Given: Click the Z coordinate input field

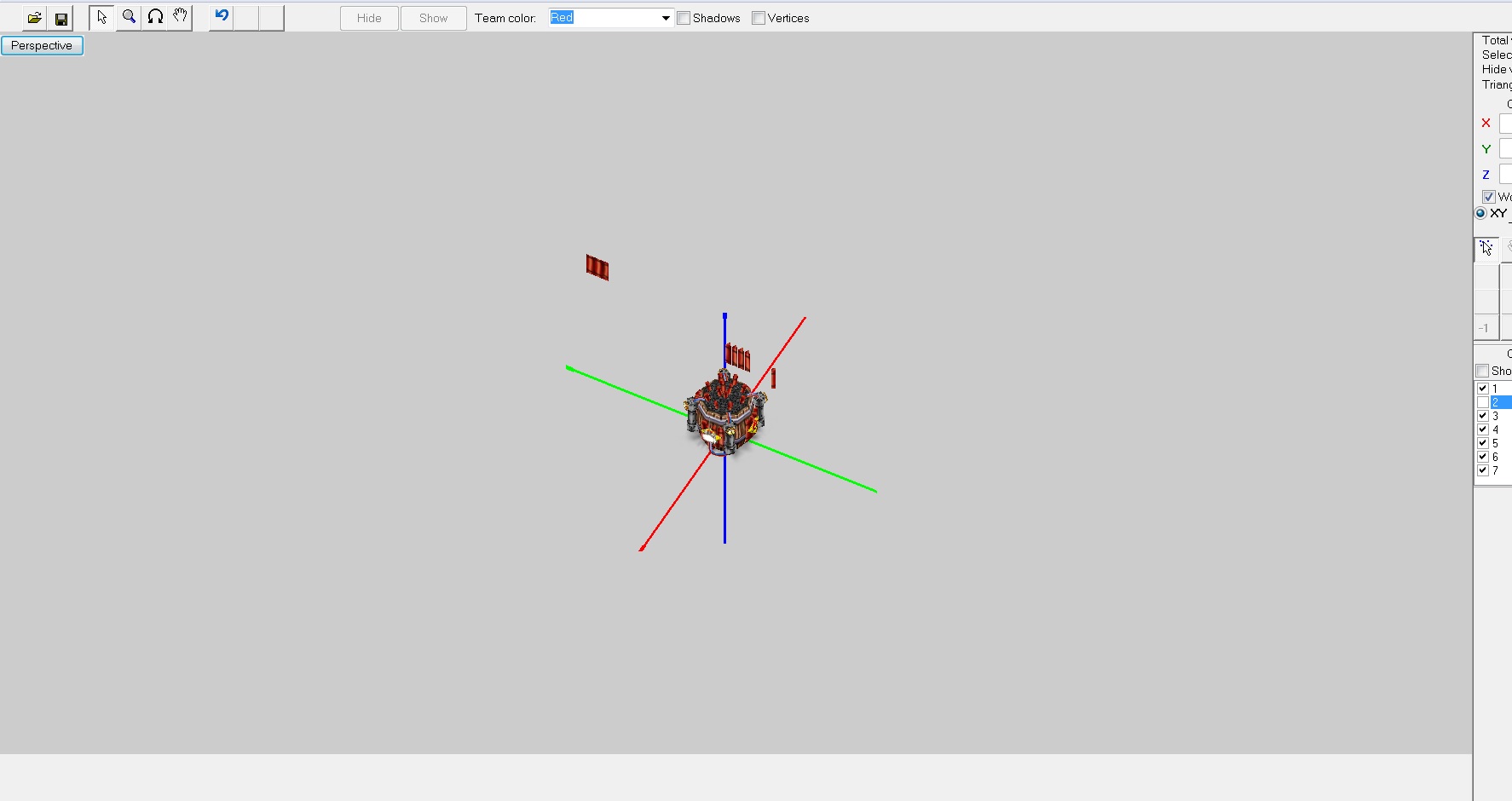Looking at the screenshot, I should point(1505,175).
